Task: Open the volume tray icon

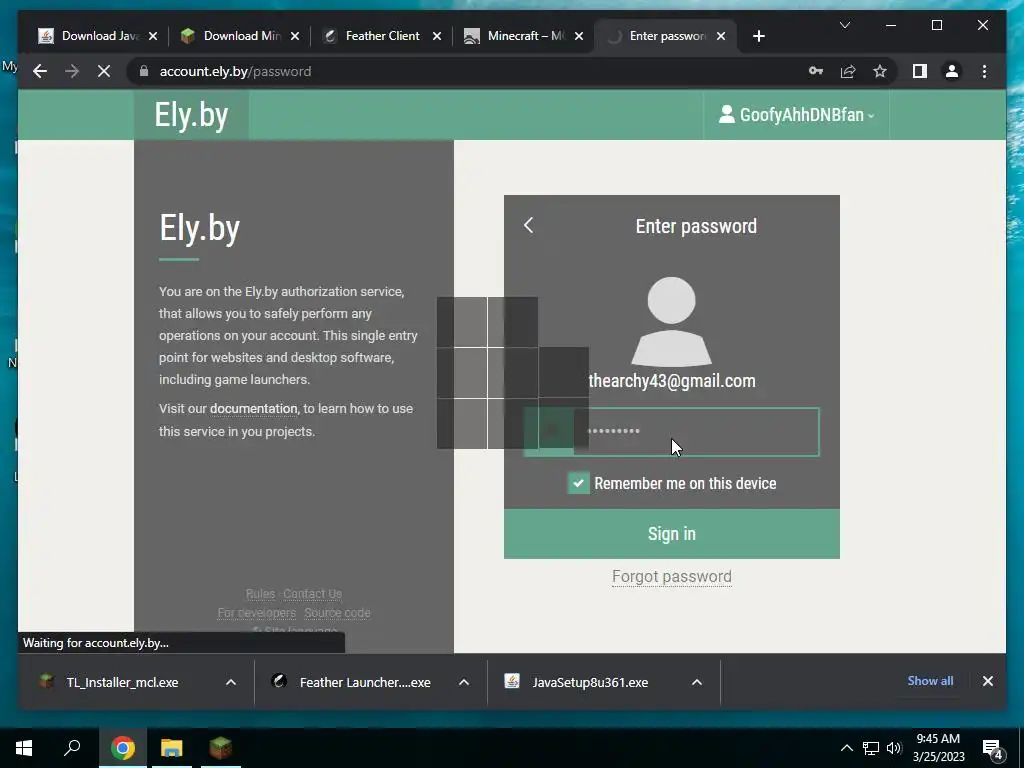Action: click(x=894, y=748)
